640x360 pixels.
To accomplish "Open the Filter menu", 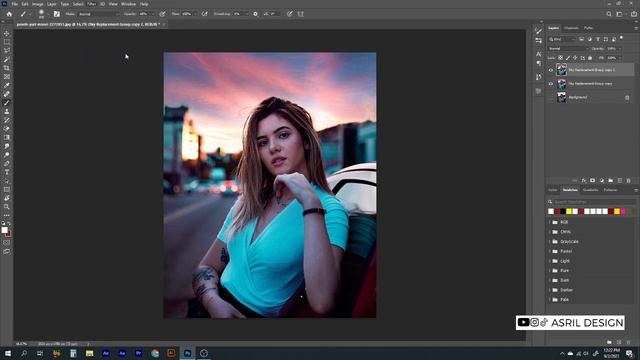I will click(91, 4).
